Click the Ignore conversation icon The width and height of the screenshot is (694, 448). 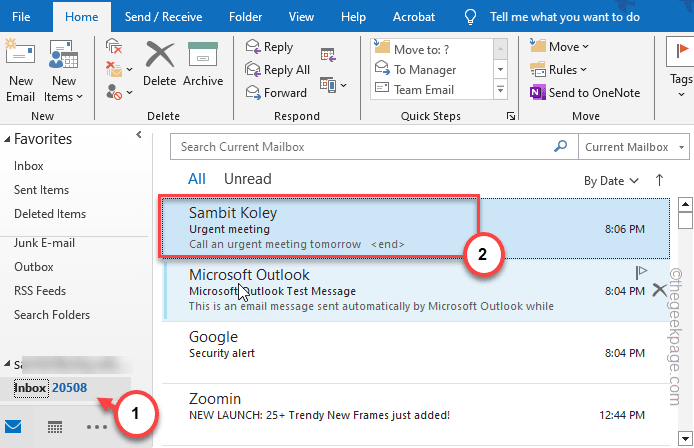(114, 46)
